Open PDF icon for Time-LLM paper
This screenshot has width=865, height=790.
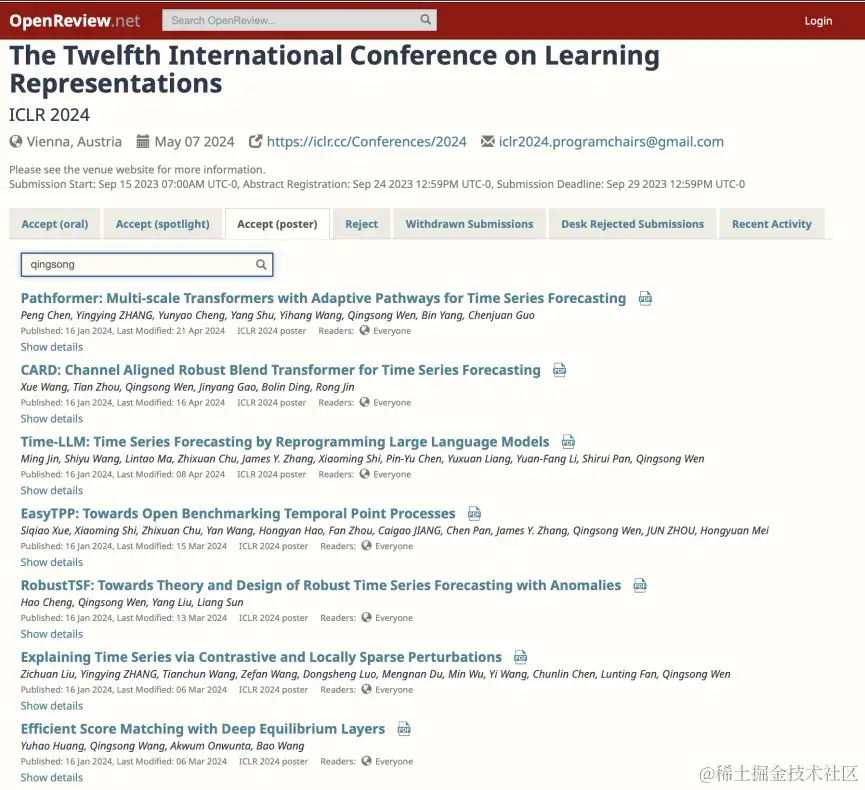[x=568, y=442]
